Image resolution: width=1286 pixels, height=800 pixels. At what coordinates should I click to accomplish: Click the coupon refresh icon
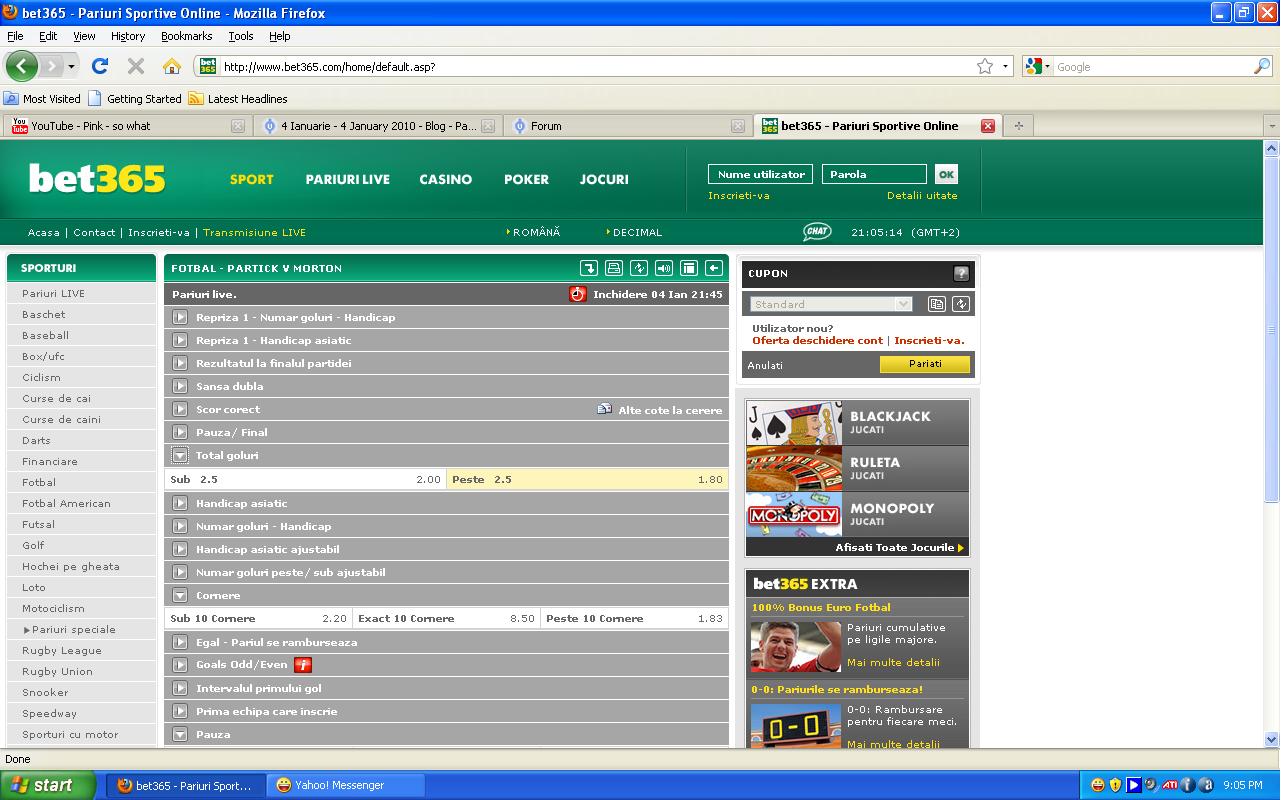(x=961, y=304)
